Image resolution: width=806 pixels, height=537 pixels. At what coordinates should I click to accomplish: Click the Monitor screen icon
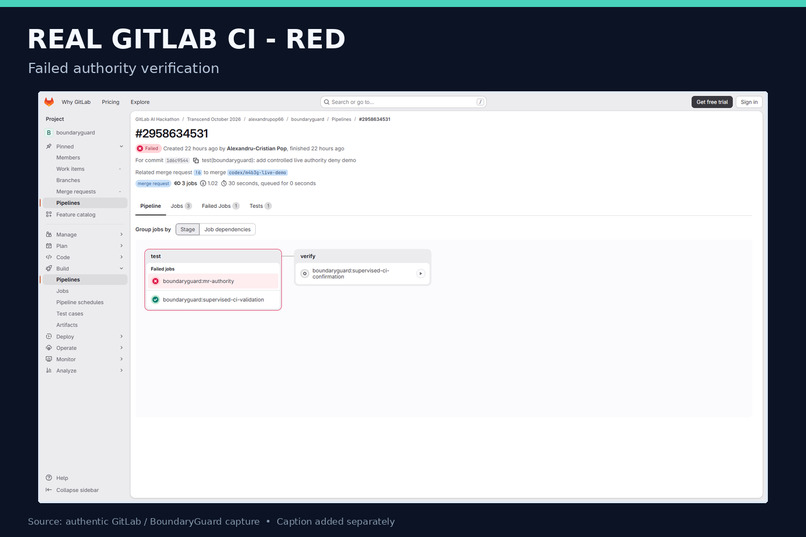click(49, 359)
